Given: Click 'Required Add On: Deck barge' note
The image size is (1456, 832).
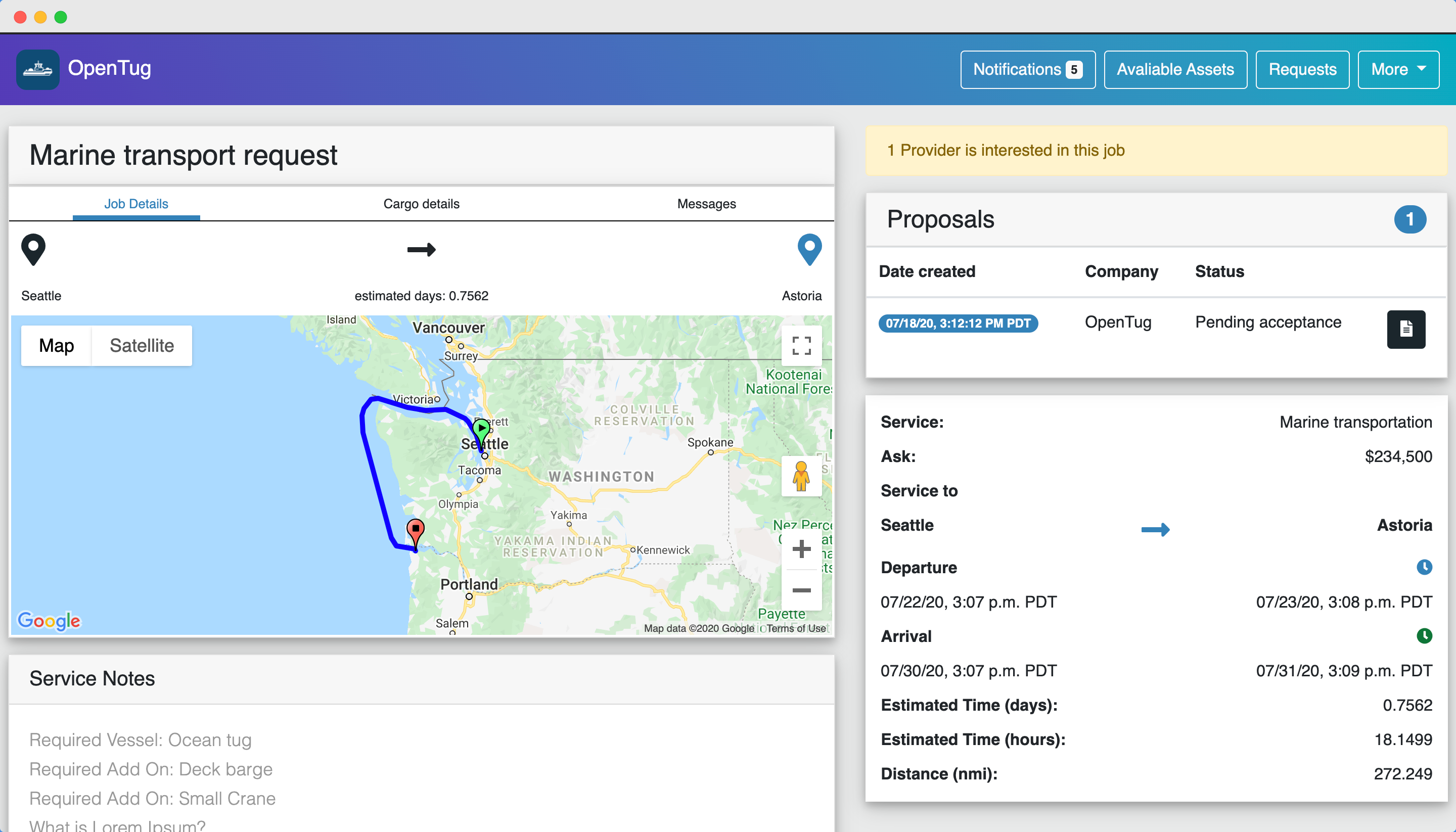Looking at the screenshot, I should coord(151,769).
